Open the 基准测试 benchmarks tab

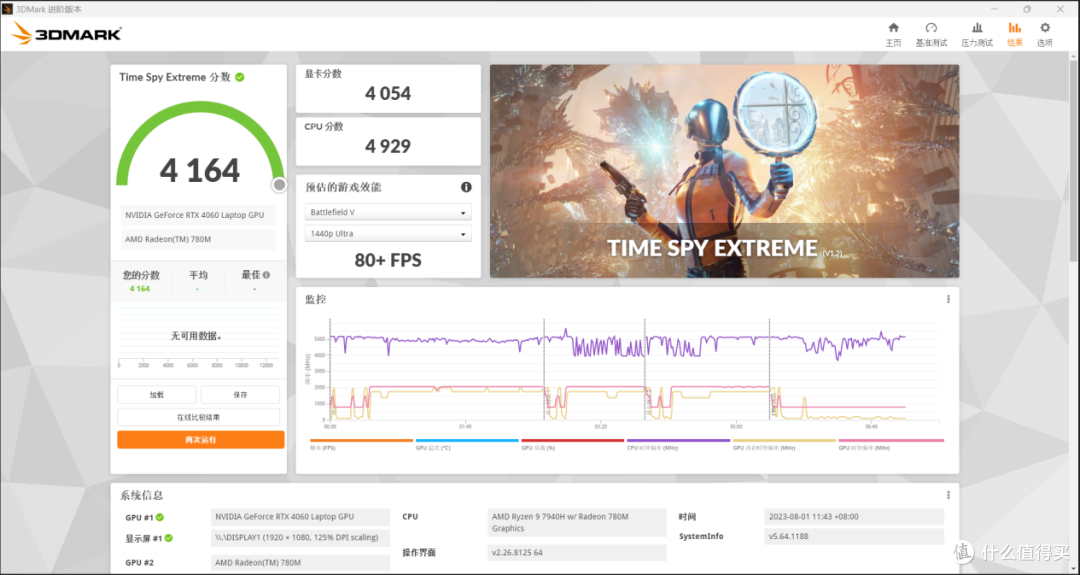[931, 34]
